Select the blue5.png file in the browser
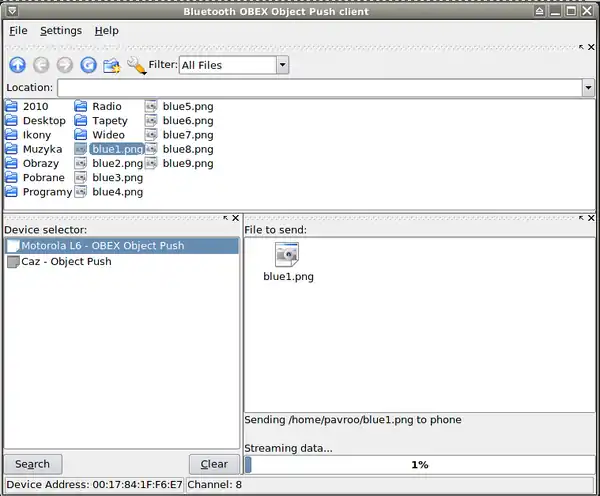 [x=188, y=106]
